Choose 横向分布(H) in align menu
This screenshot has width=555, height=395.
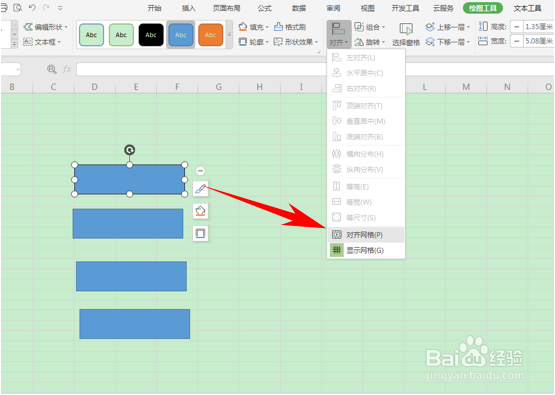click(366, 154)
